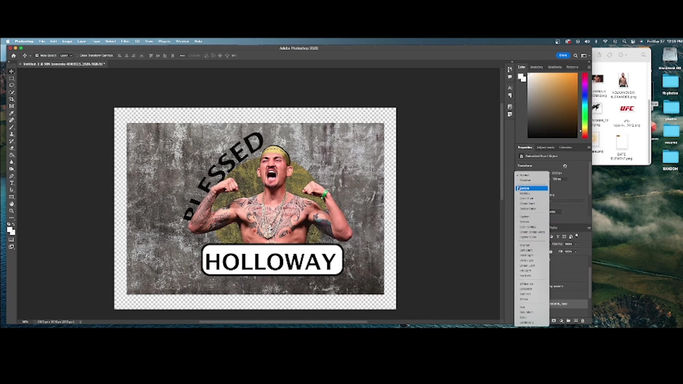
Task: Open the Color panel flyout menu
Action: tap(589, 67)
